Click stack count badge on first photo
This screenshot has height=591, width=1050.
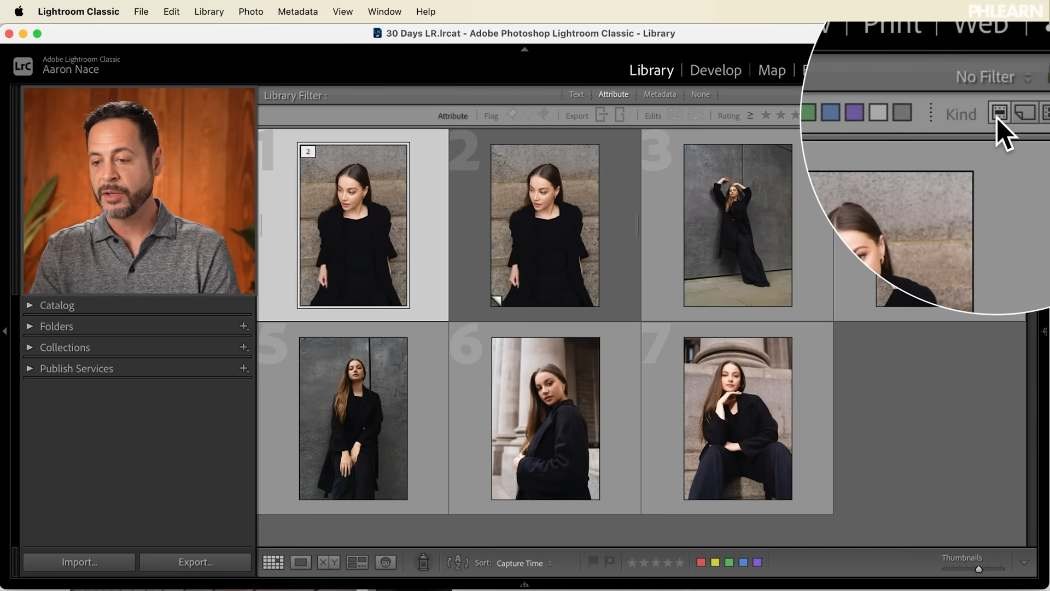(307, 152)
